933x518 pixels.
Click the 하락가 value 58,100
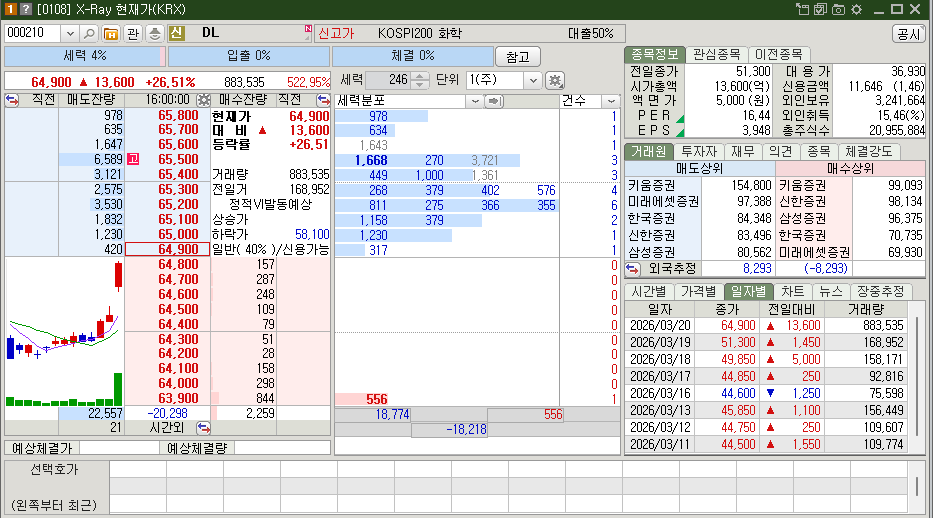coord(312,234)
